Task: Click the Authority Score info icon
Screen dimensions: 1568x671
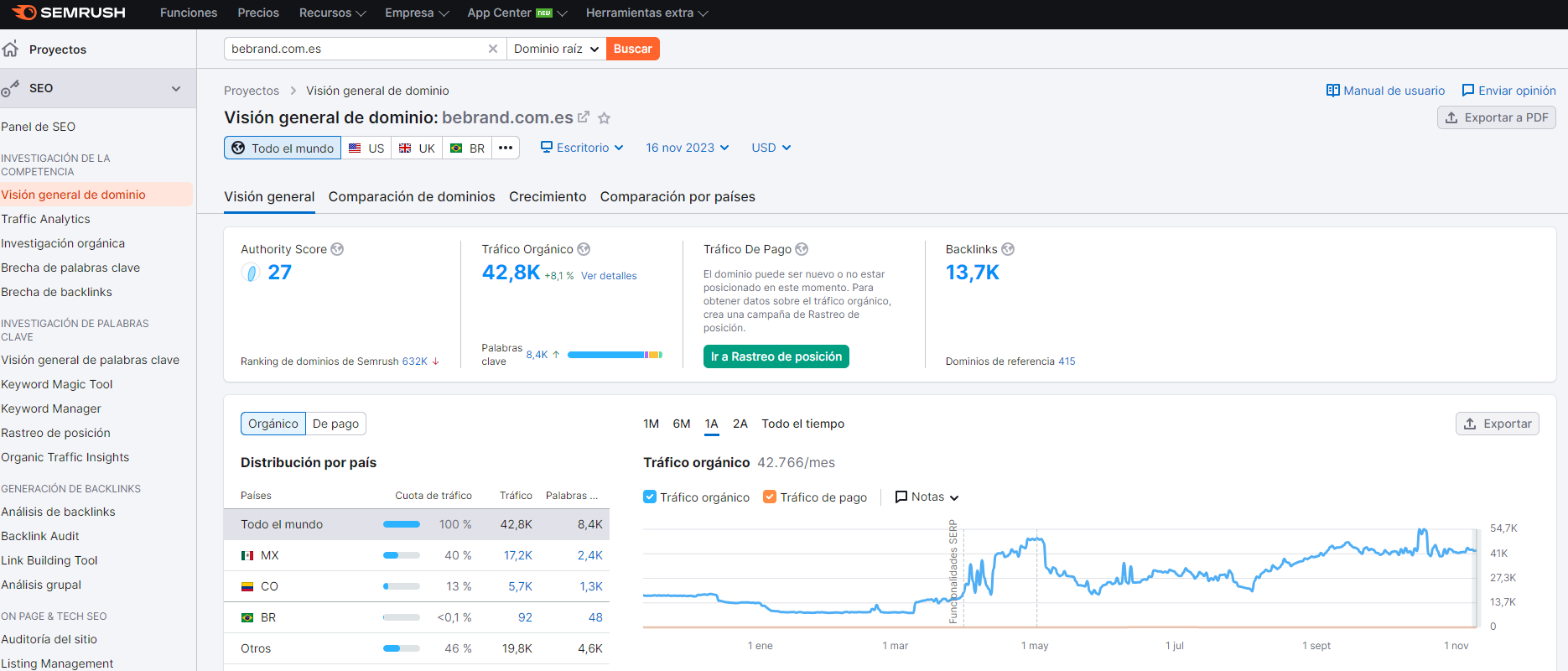Action: click(337, 249)
